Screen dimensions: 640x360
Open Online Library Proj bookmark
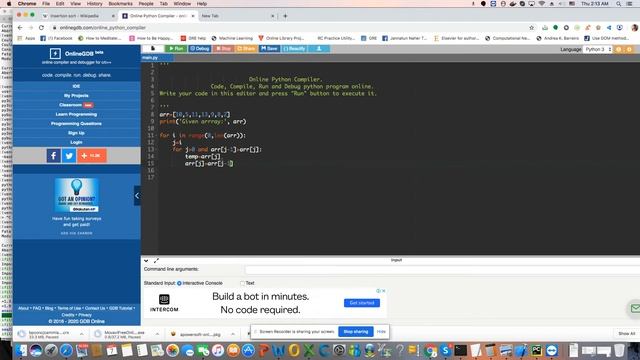281,38
